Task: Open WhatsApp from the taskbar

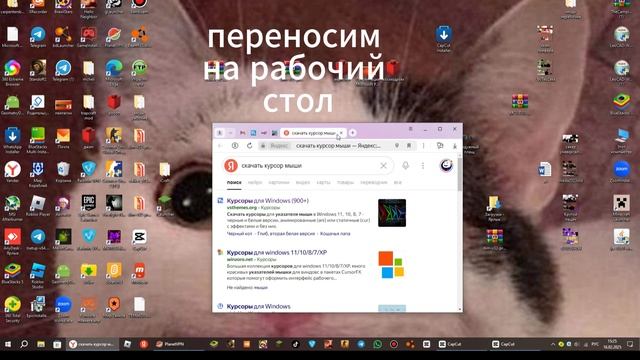Action: coord(378,344)
